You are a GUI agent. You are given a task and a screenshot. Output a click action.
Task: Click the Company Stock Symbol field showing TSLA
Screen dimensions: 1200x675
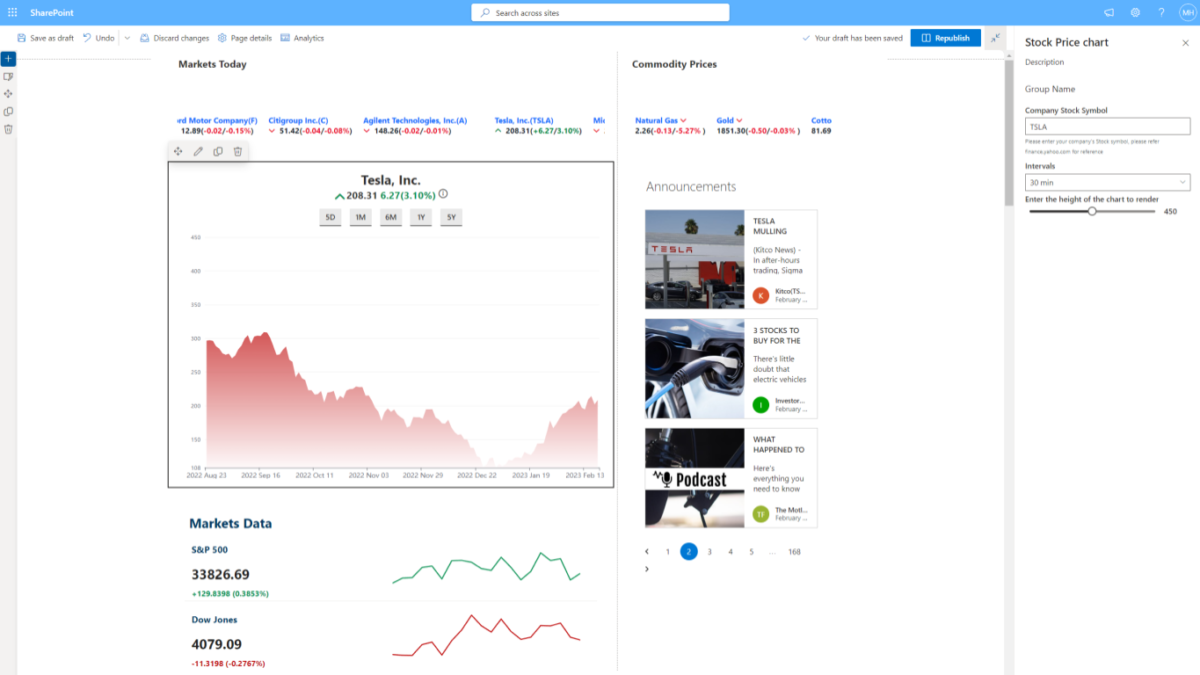pos(1107,126)
